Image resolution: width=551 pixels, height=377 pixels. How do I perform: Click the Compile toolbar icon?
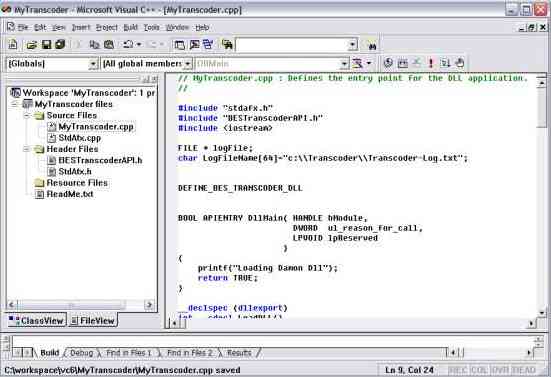click(x=388, y=63)
